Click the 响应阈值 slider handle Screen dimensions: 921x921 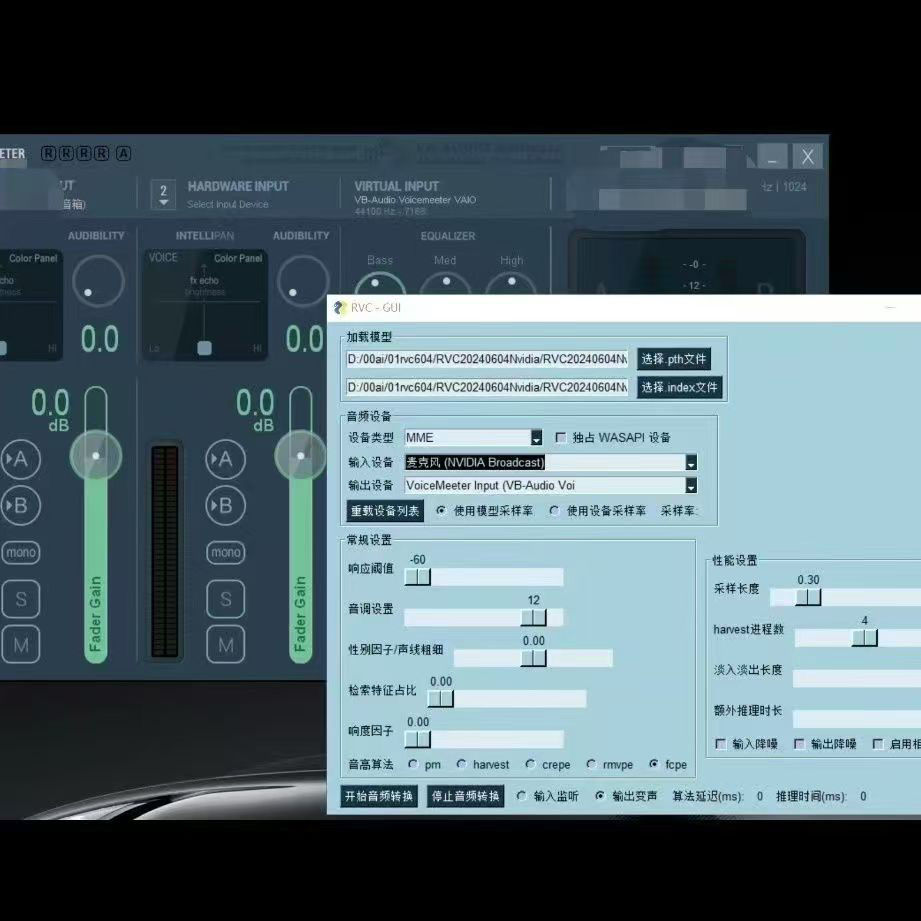pos(418,577)
